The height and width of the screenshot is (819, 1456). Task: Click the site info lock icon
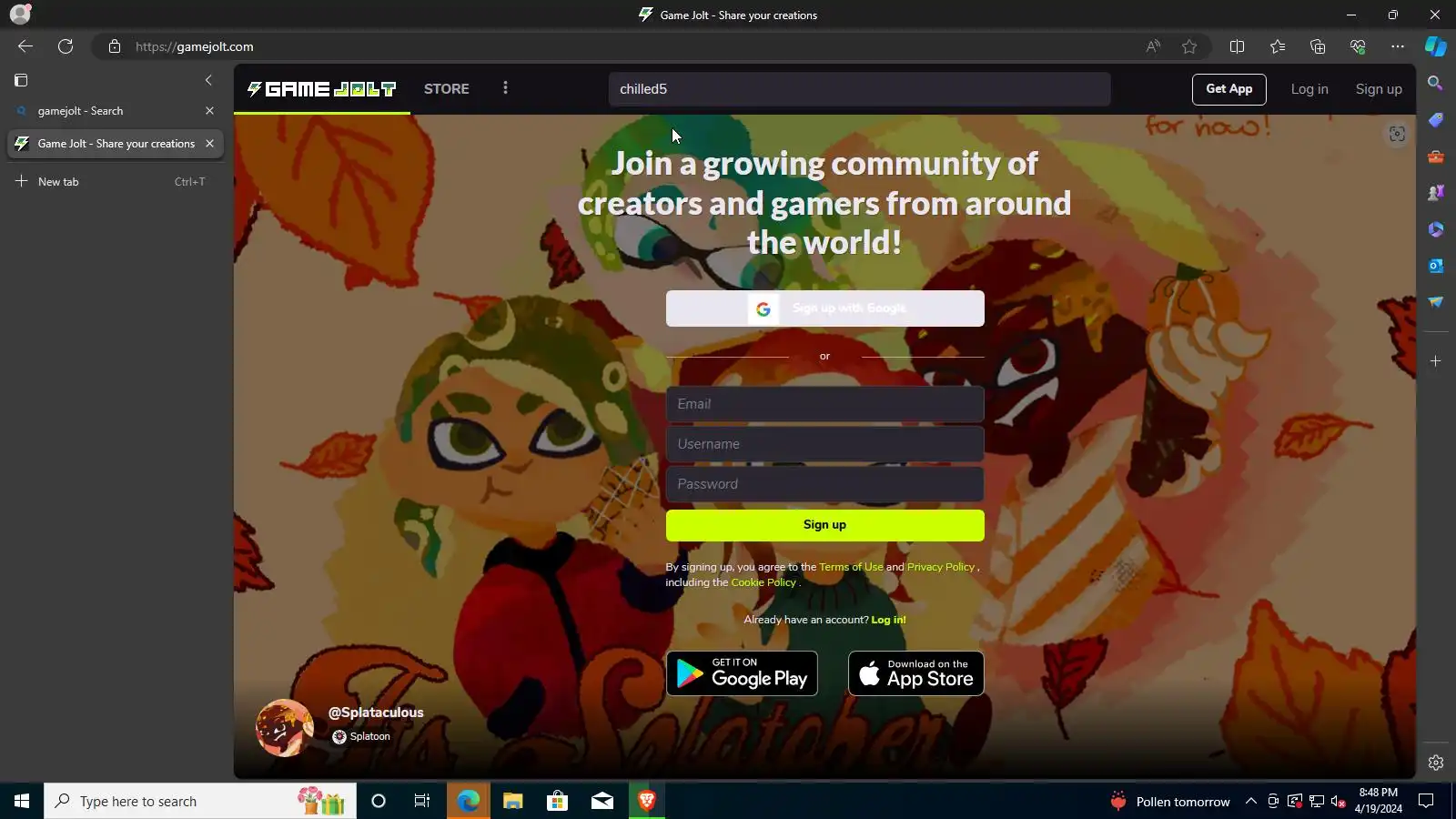pyautogui.click(x=114, y=46)
